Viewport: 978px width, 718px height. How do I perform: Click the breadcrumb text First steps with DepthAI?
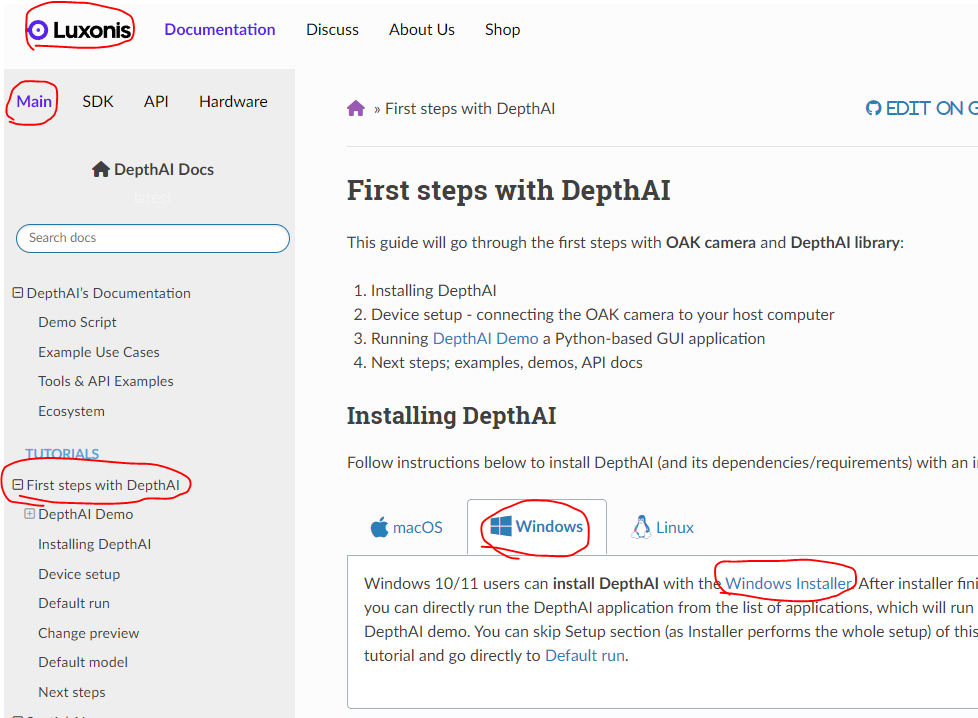coord(470,109)
